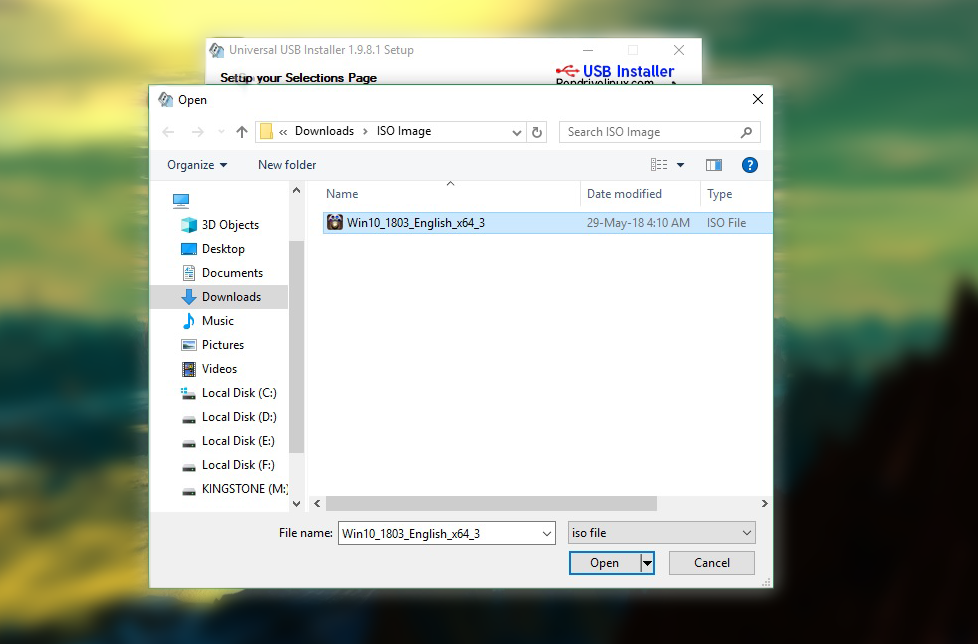The image size is (978, 644).
Task: Open Help with the question mark icon
Action: (x=750, y=165)
